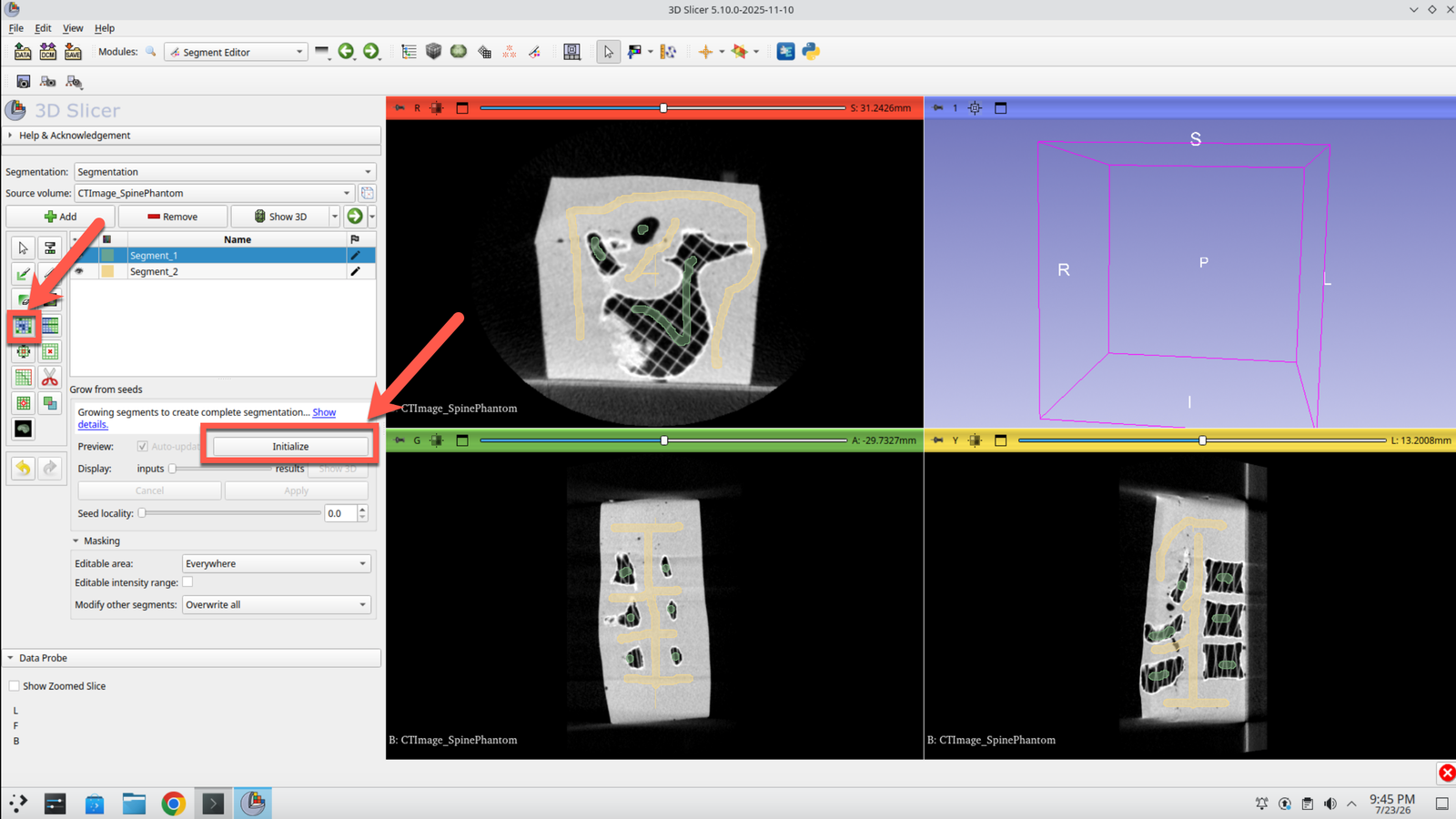Viewport: 1456px width, 819px height.
Task: Check the Show Zoomed Slice box
Action: pos(14,686)
